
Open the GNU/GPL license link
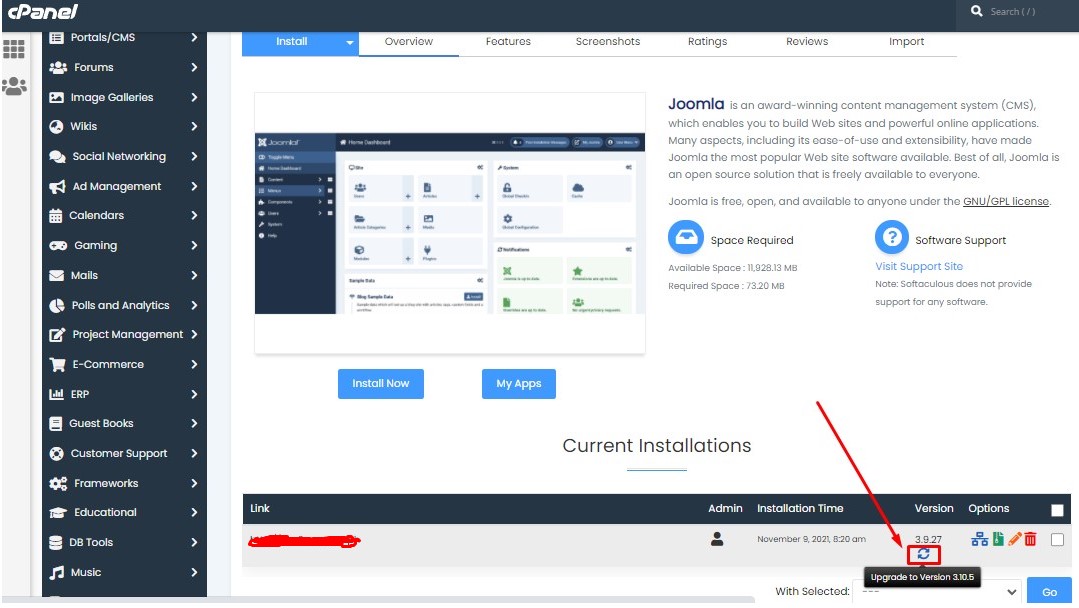[1006, 202]
